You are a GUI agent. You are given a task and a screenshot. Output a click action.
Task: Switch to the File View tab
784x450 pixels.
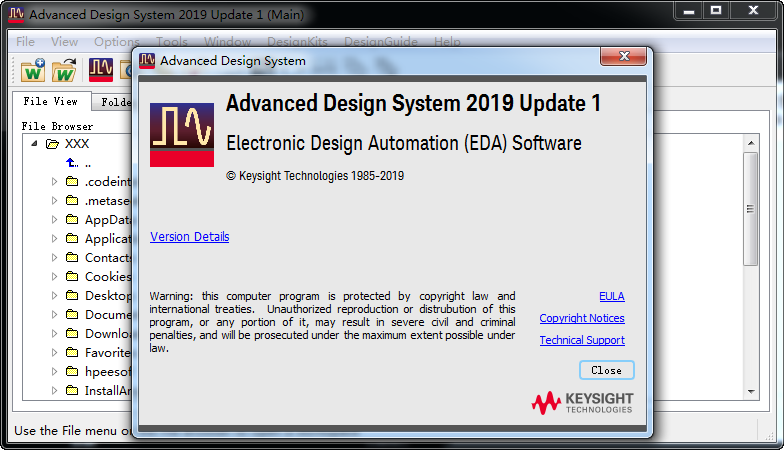point(51,102)
